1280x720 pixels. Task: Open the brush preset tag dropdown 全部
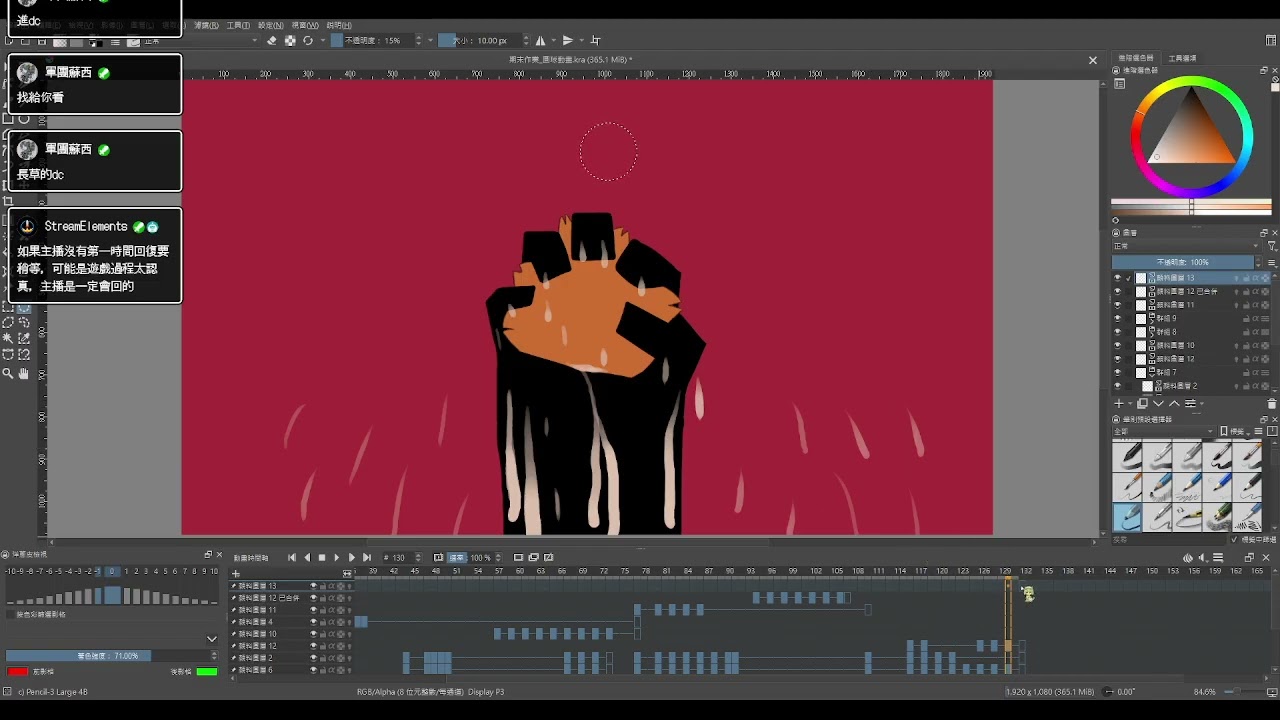[1165, 431]
